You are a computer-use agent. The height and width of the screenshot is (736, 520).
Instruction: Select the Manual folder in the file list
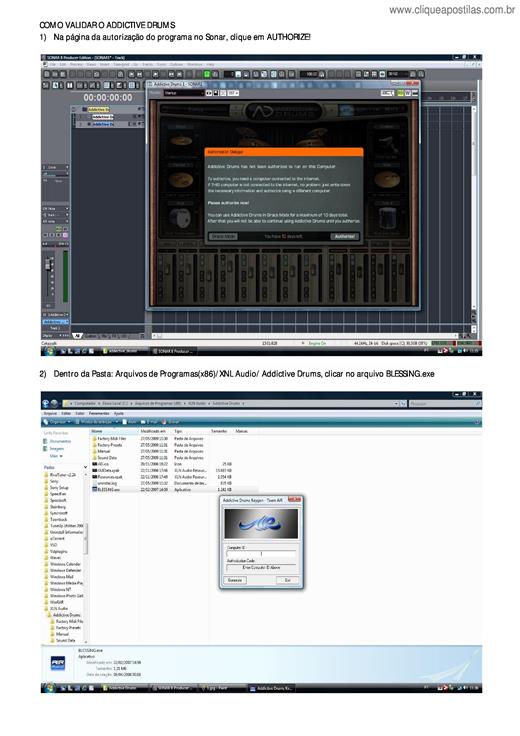click(x=101, y=451)
